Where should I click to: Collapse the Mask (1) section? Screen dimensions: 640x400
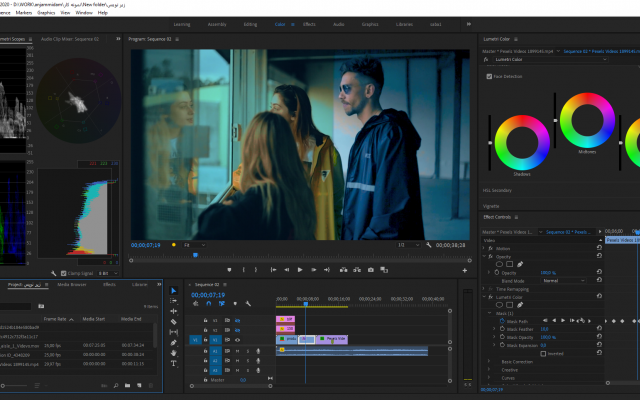[489, 313]
